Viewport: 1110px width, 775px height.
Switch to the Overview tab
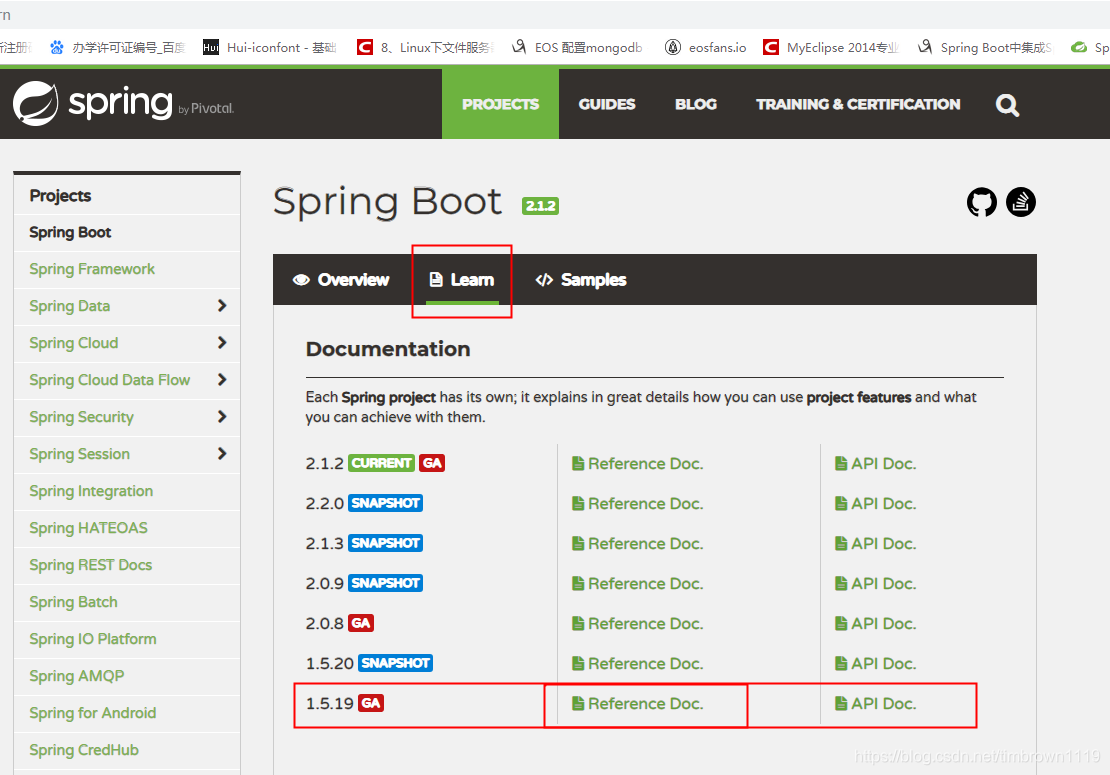[x=341, y=280]
